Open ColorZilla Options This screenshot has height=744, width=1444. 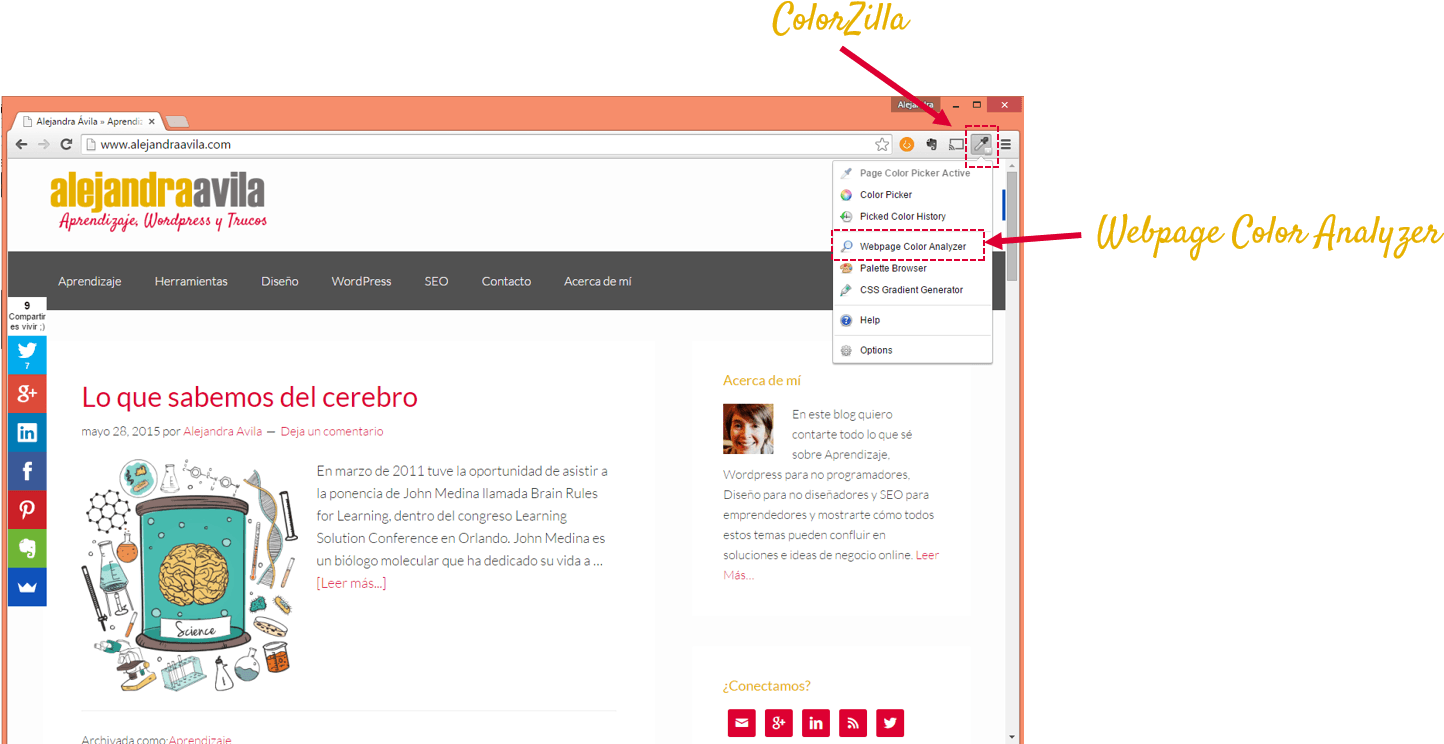[912, 350]
